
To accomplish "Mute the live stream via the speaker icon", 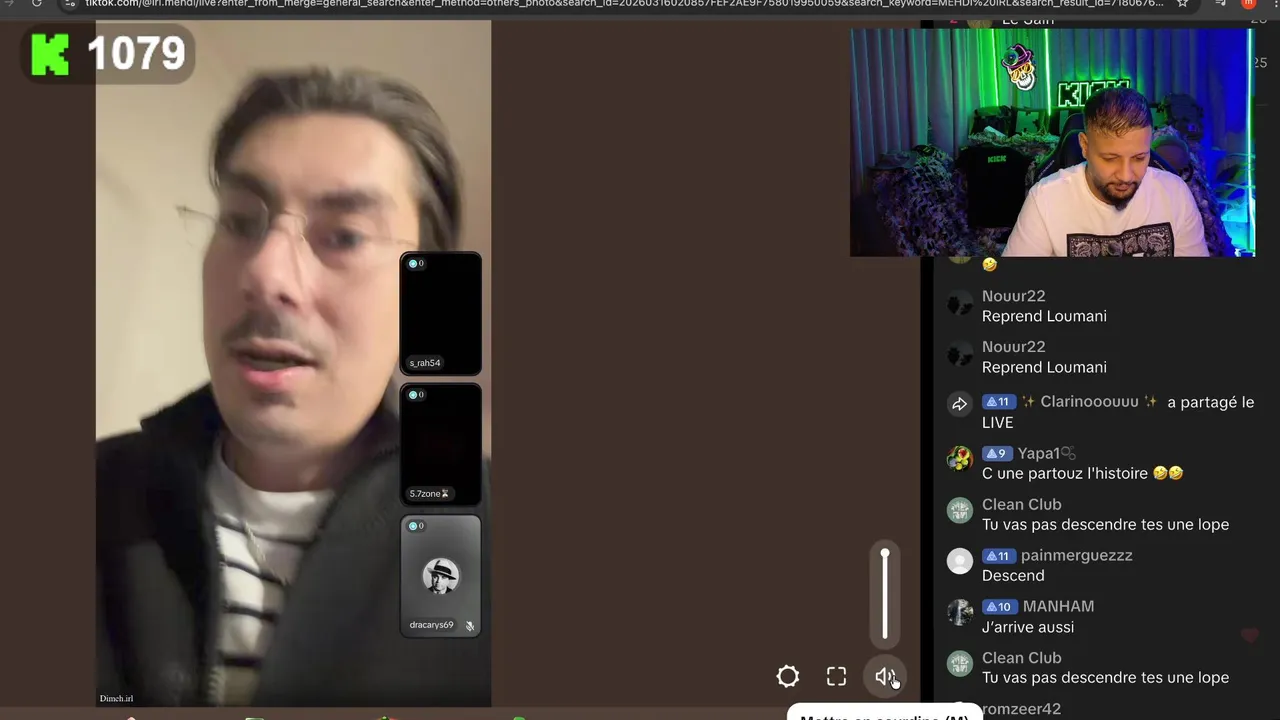I will coord(885,677).
